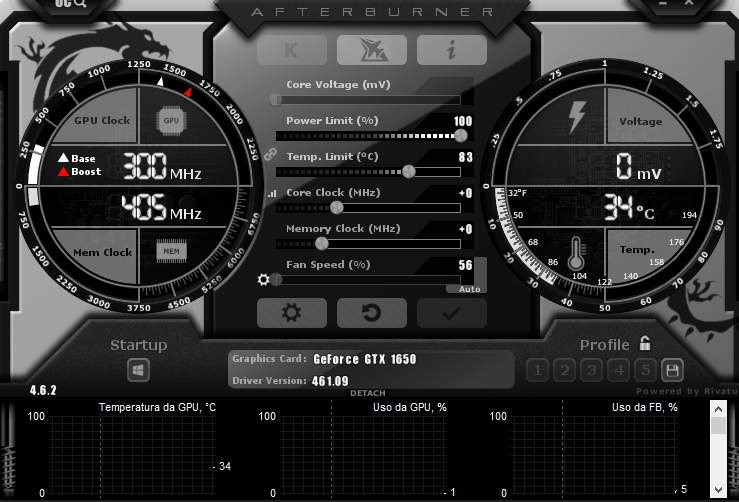Click the version number 4.6.2
The width and height of the screenshot is (739, 502).
[x=43, y=390]
